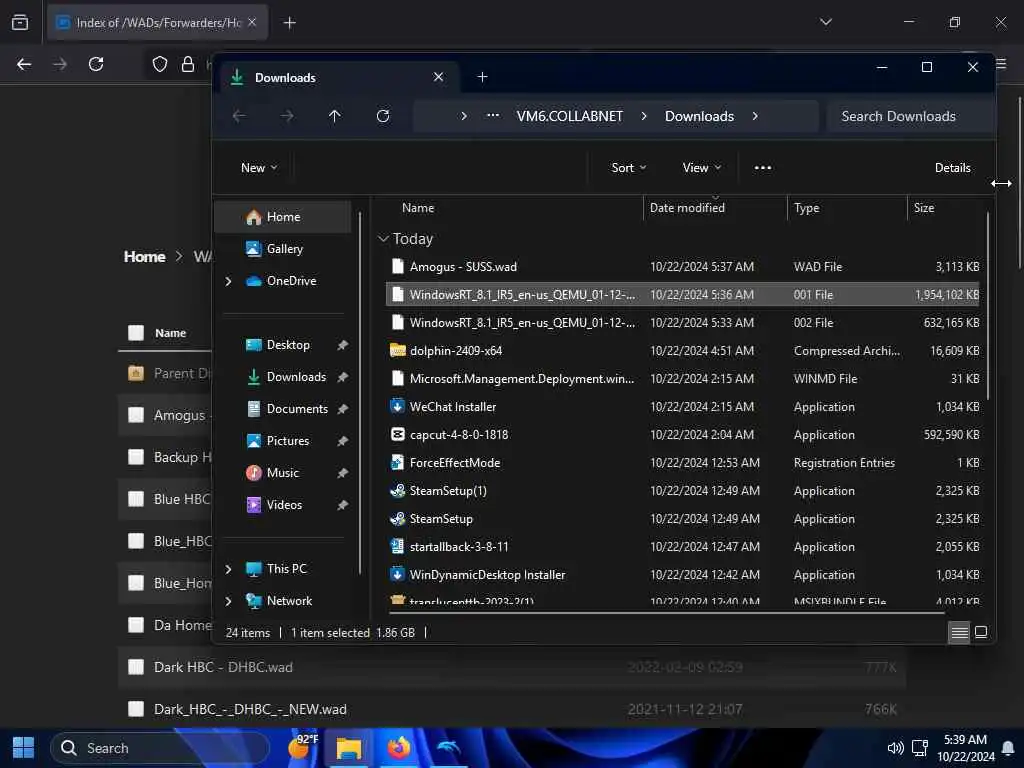List all Firefox tabs dropdown arrow
1024x768 pixels.
point(825,22)
